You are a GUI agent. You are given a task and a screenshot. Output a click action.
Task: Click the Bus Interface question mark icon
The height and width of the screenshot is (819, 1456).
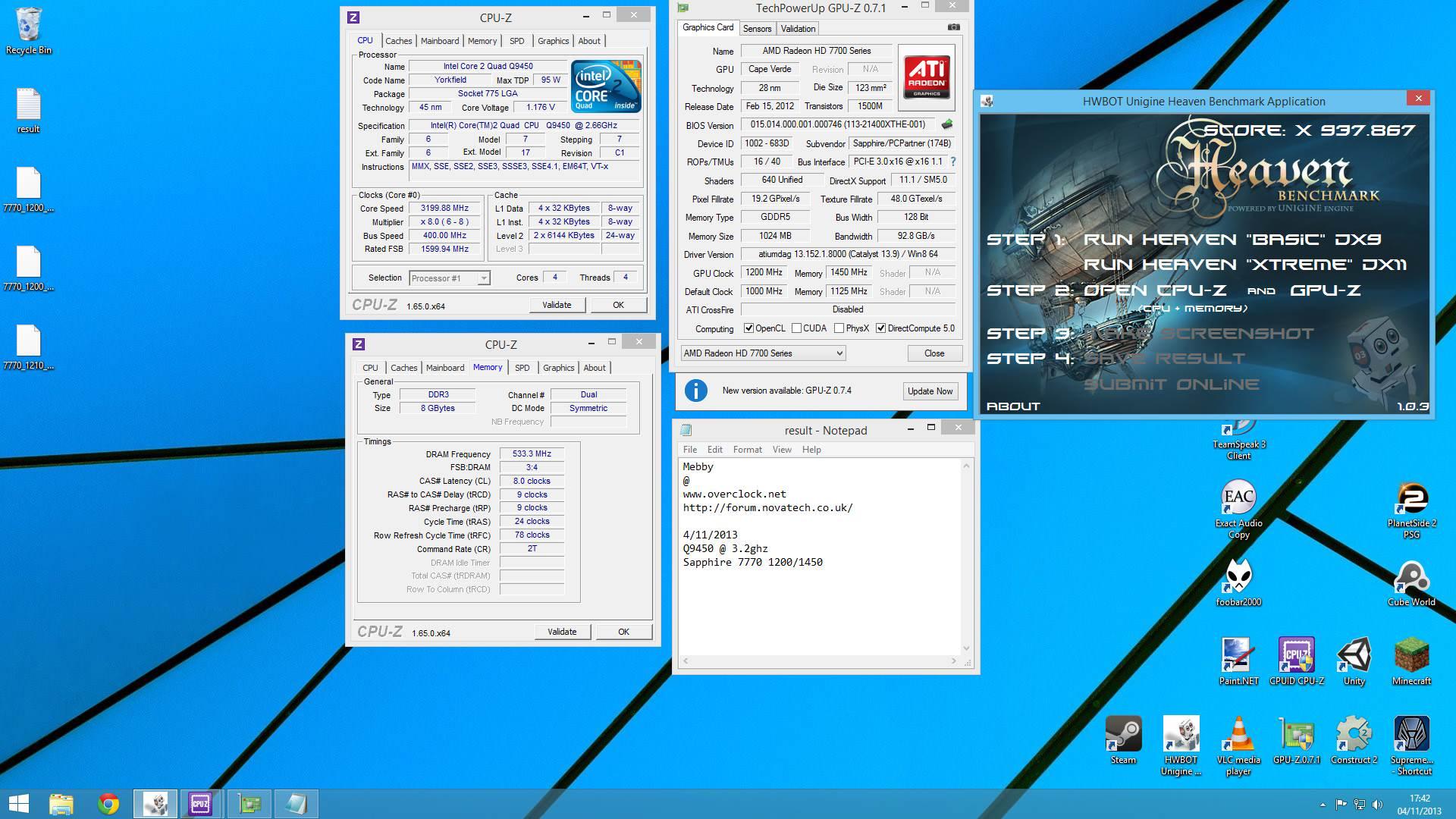click(952, 162)
